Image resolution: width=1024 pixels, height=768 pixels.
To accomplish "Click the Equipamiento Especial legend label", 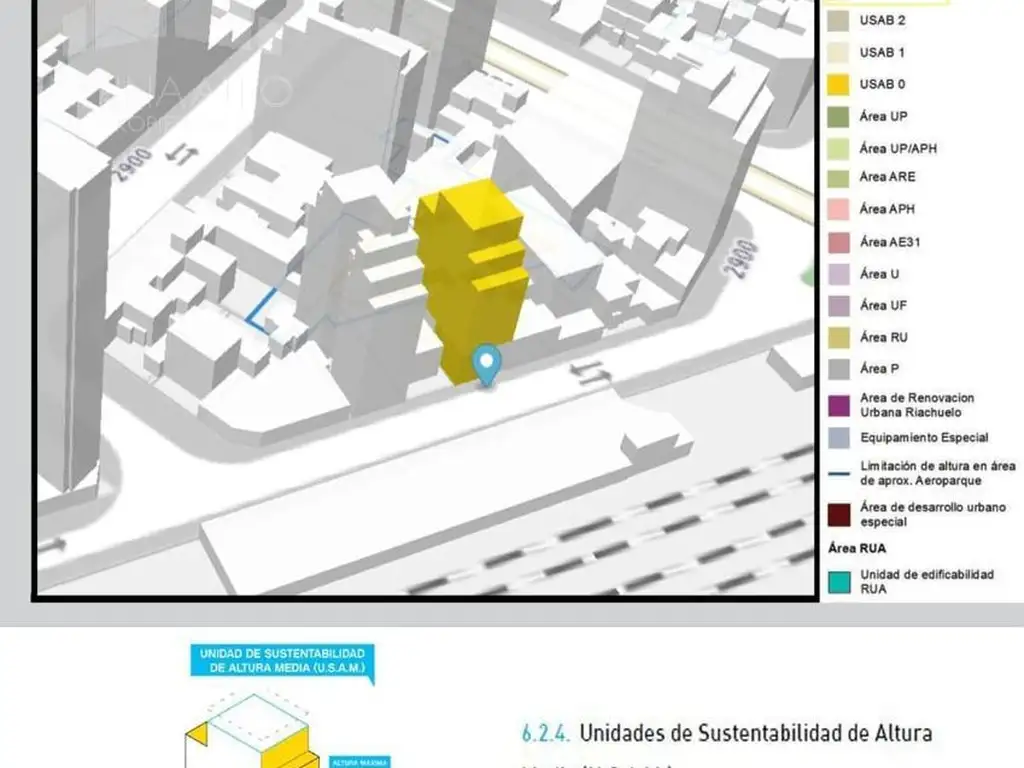I will click(923, 438).
